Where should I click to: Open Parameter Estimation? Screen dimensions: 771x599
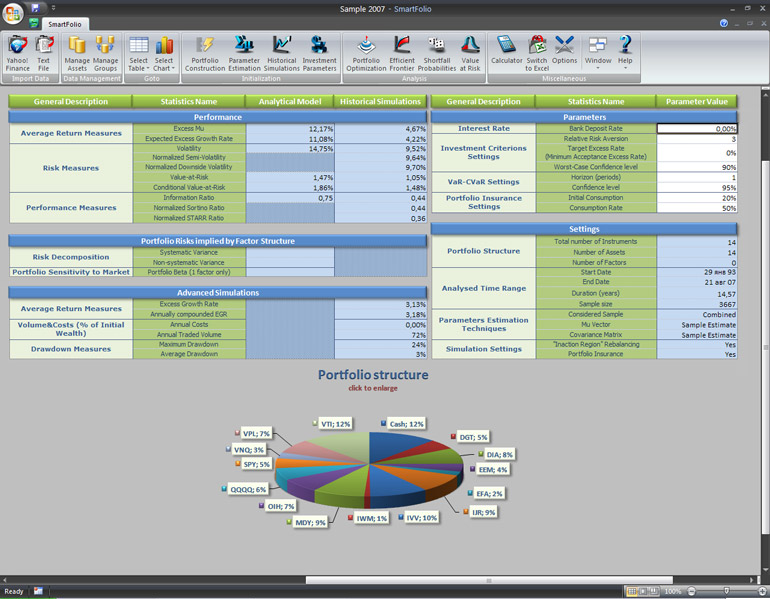click(244, 54)
